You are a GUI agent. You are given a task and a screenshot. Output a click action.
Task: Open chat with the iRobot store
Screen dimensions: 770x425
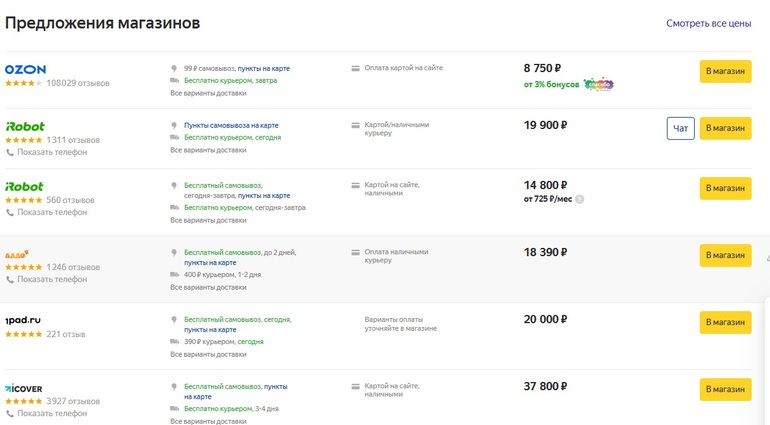pos(680,128)
